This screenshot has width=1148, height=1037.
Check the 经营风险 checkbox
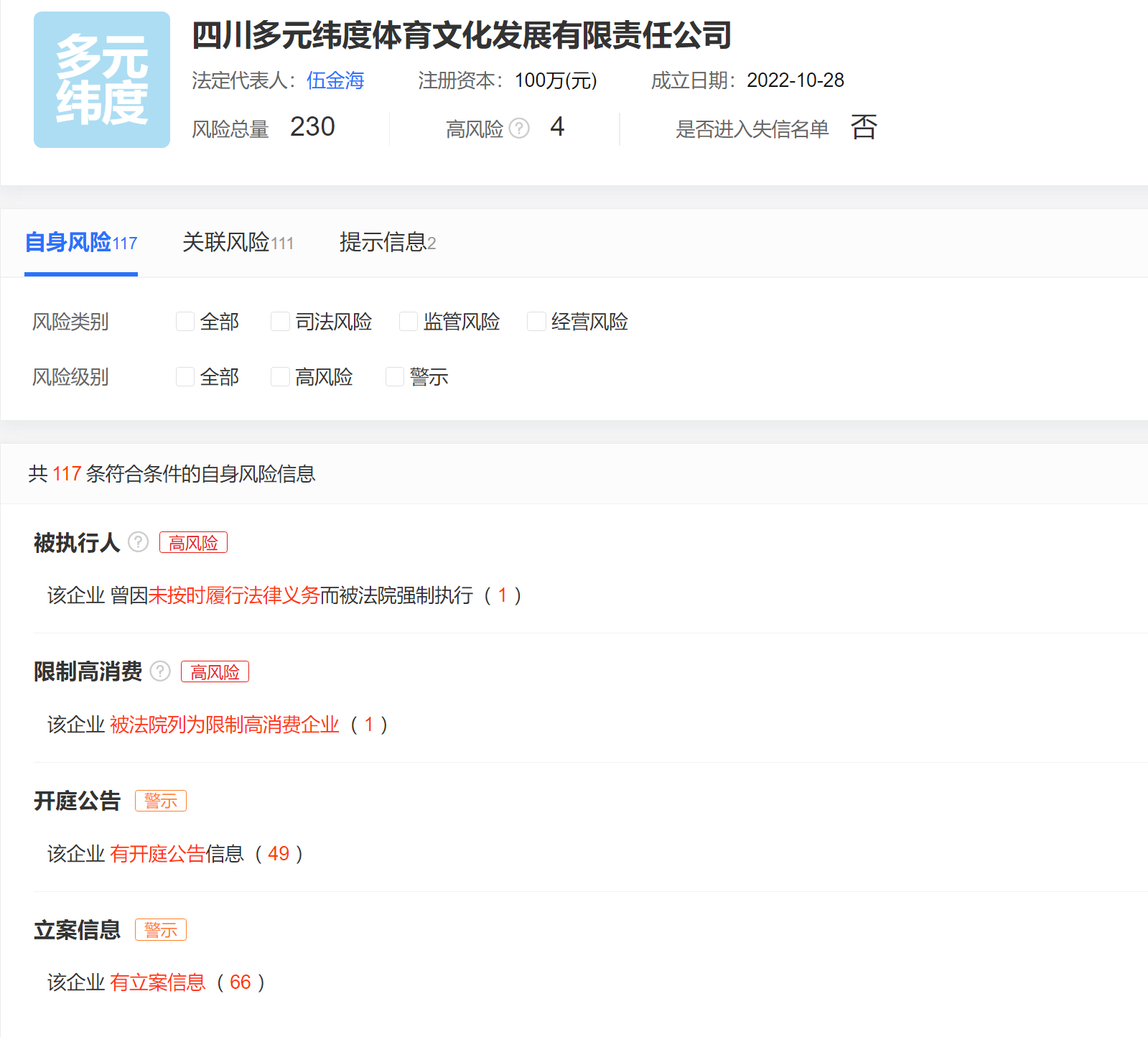point(536,322)
